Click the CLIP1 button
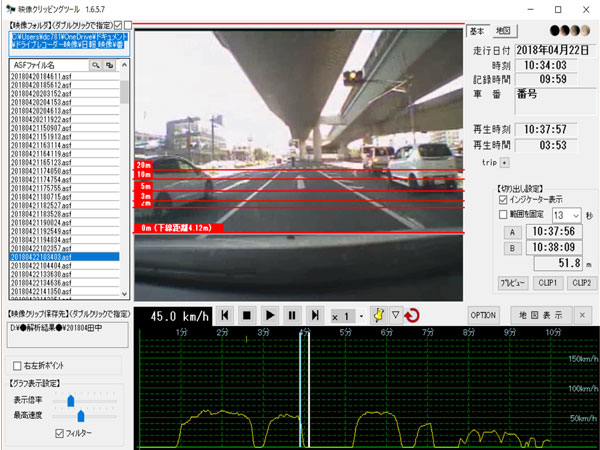 (x=548, y=283)
